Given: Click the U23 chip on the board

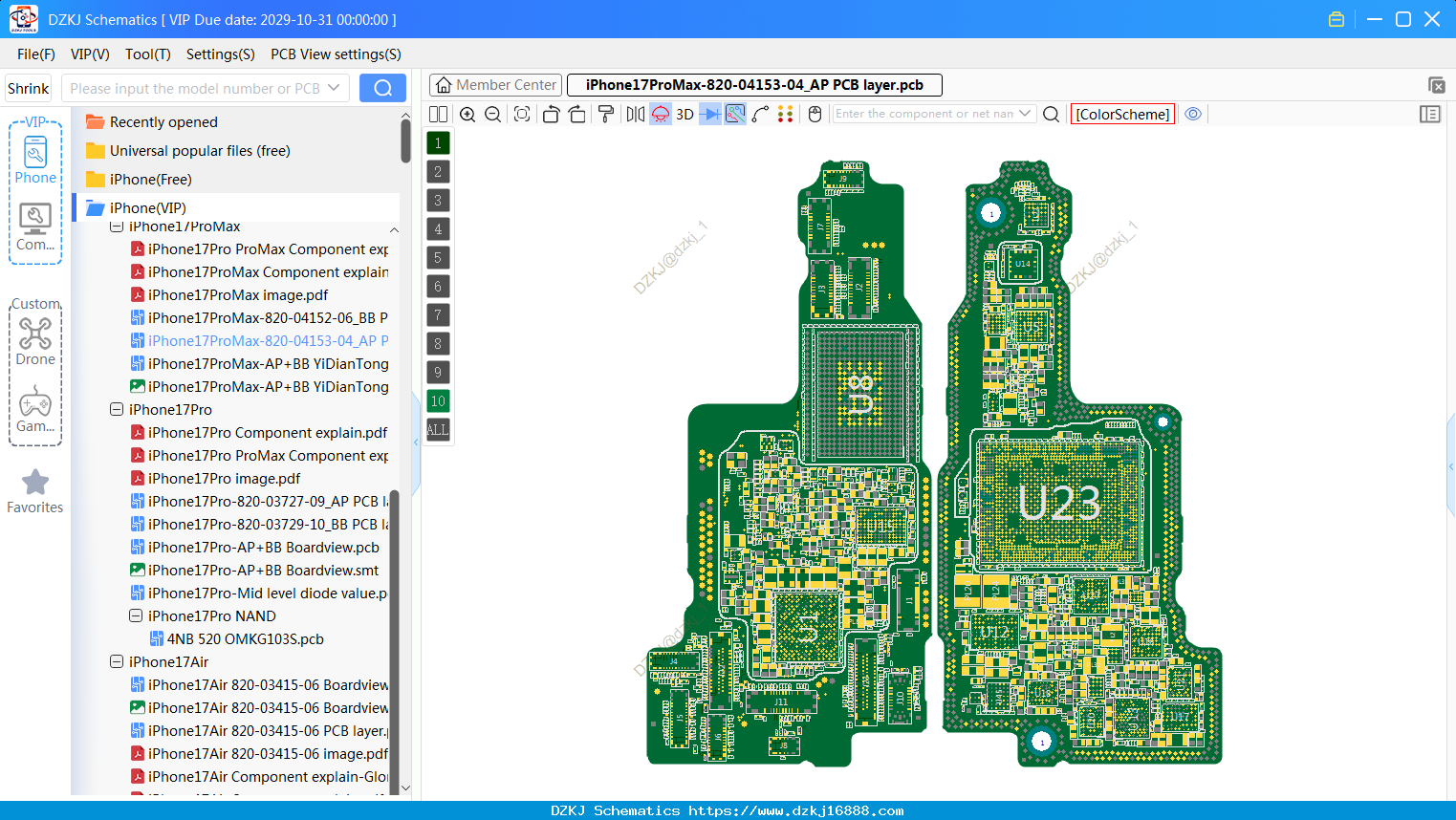Looking at the screenshot, I should tap(1059, 503).
